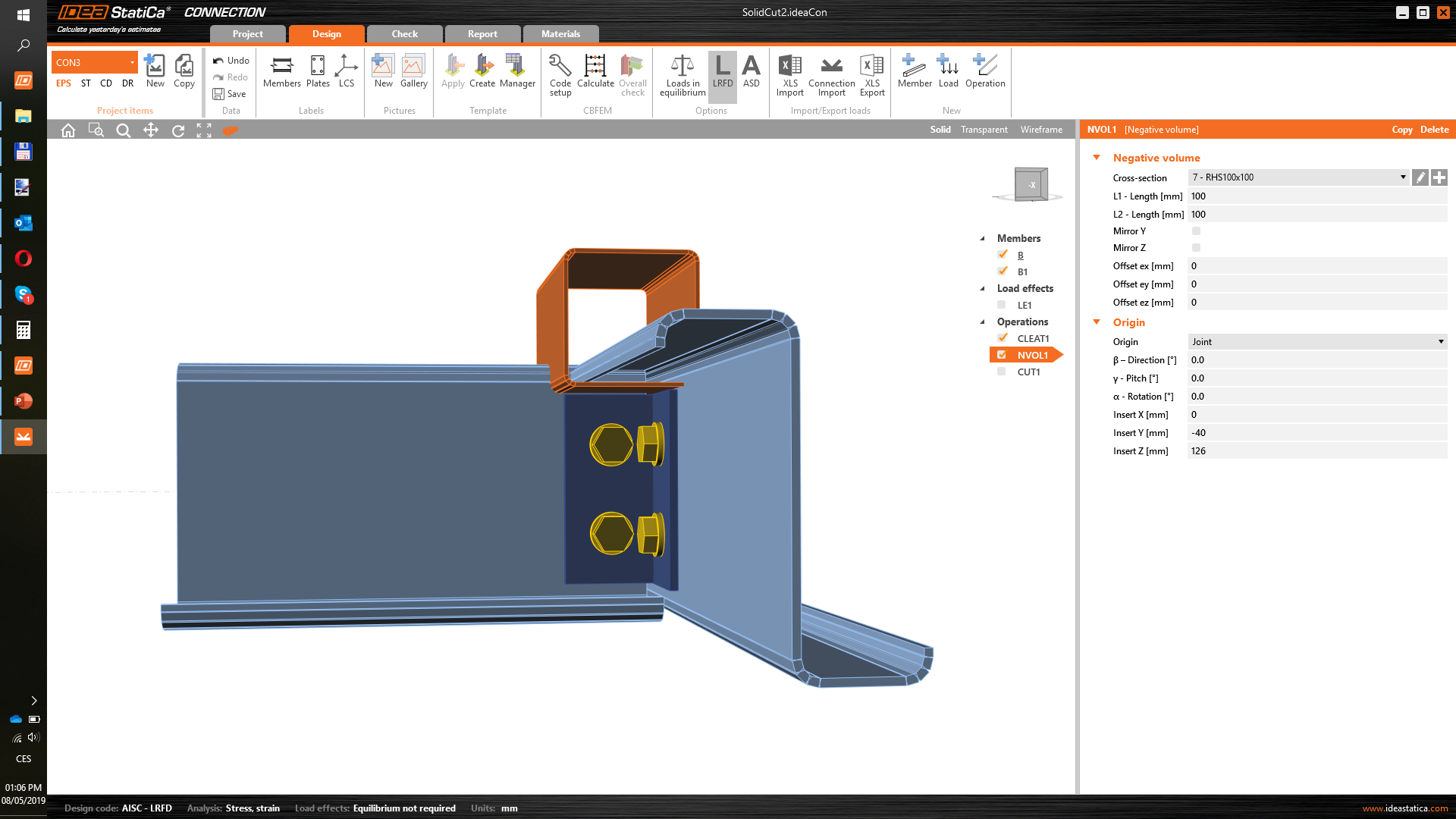Toggle Mirror Y checkbox for NVOL1

pyautogui.click(x=1196, y=231)
